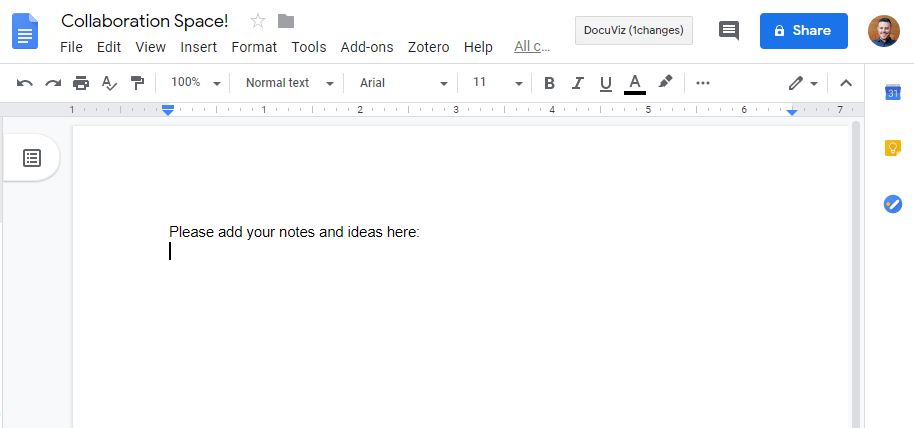Open the Tasks side panel icon
The width and height of the screenshot is (914, 428).
pyautogui.click(x=893, y=204)
